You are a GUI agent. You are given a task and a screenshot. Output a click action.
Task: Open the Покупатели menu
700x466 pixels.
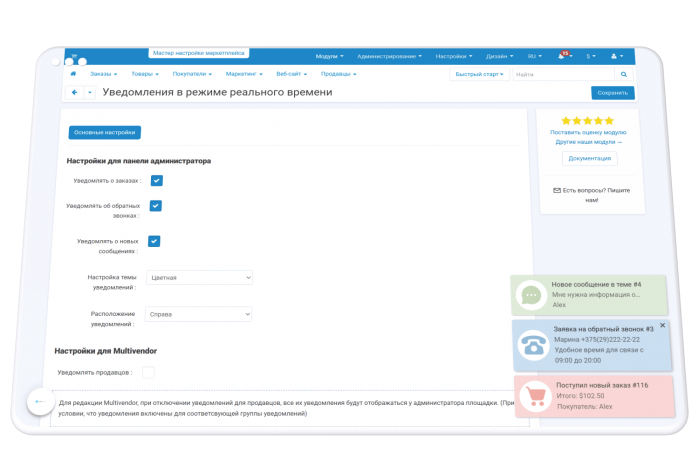pyautogui.click(x=192, y=74)
